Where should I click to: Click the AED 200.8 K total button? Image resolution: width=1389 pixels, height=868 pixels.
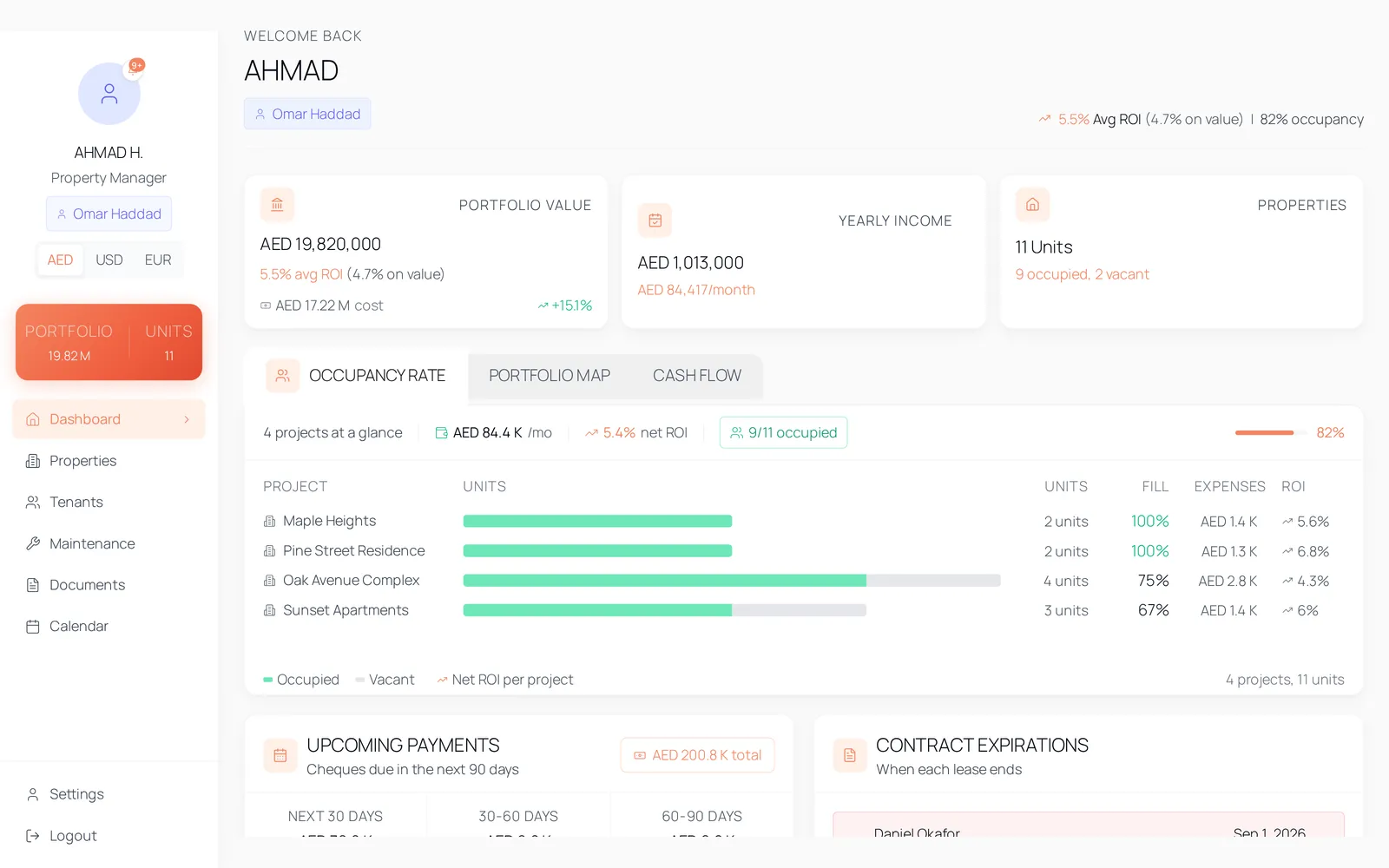click(x=698, y=755)
